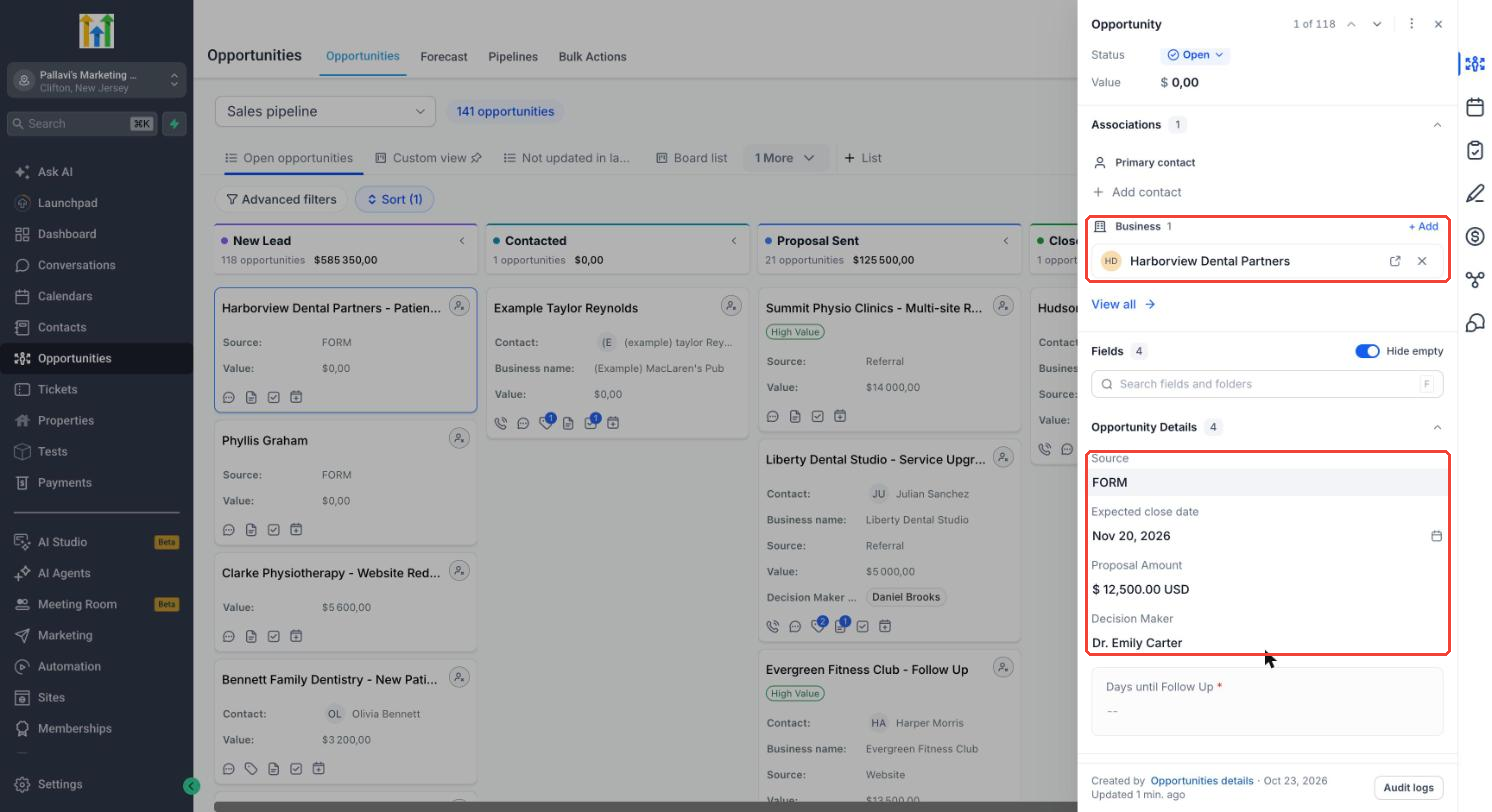Collapse the Opportunity Details section
The image size is (1492, 812).
[x=1437, y=427]
